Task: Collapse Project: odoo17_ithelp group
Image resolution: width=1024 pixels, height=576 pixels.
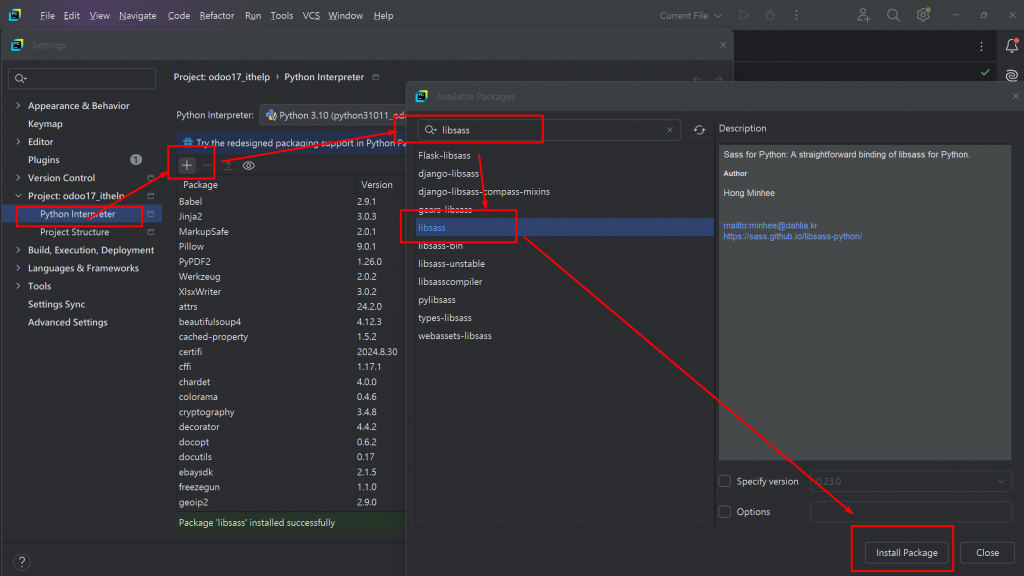Action: point(18,196)
